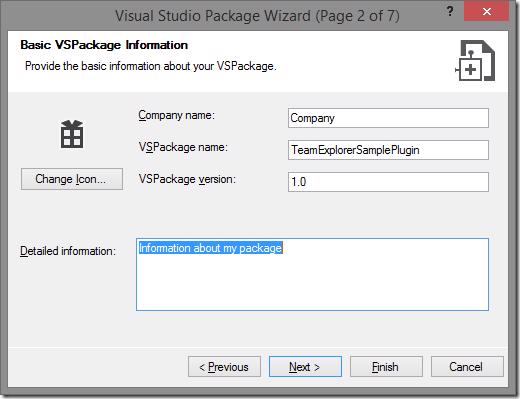Click the 'Company name:' label
520x399 pixels.
click(x=177, y=115)
